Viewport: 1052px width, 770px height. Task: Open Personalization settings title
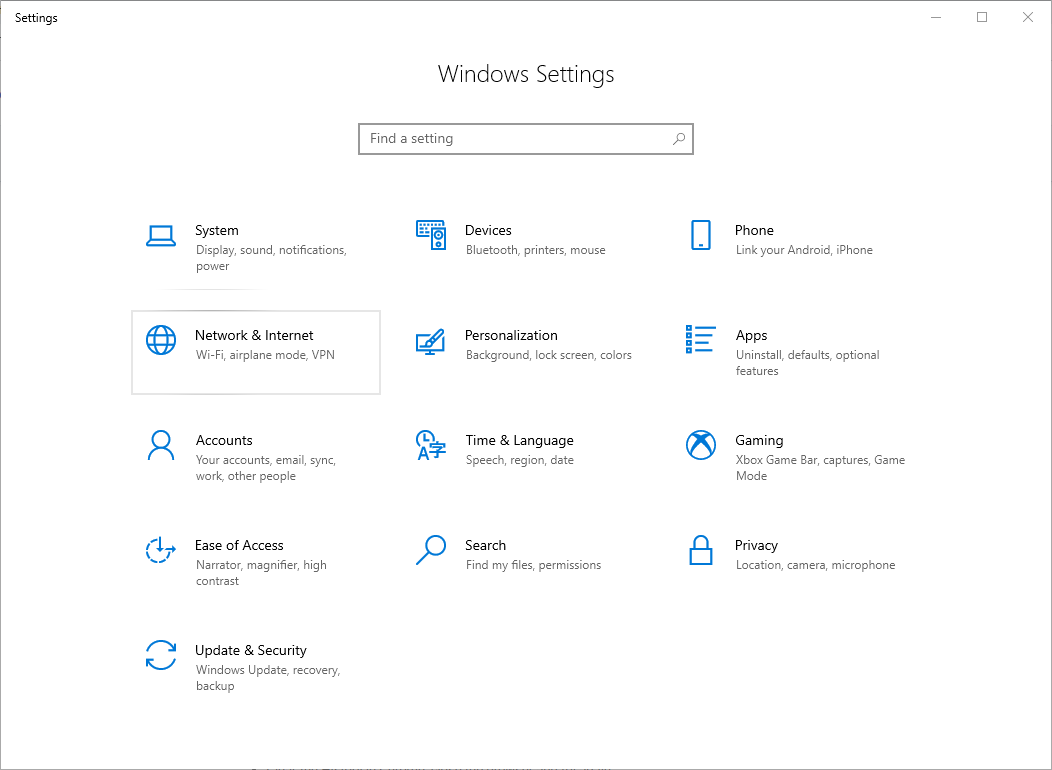point(511,335)
